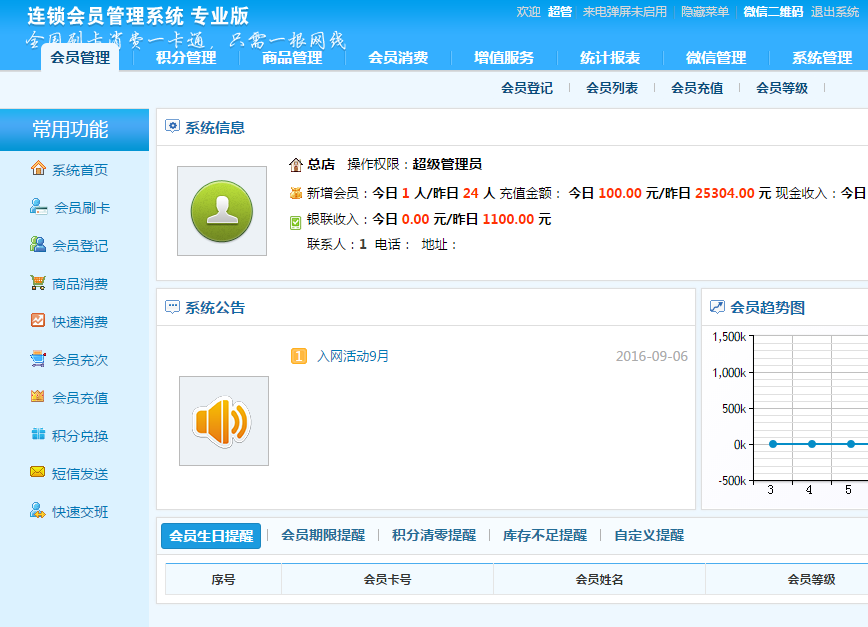Click the envelope icon beside 短信发送
The width and height of the screenshot is (868, 627).
coord(38,472)
